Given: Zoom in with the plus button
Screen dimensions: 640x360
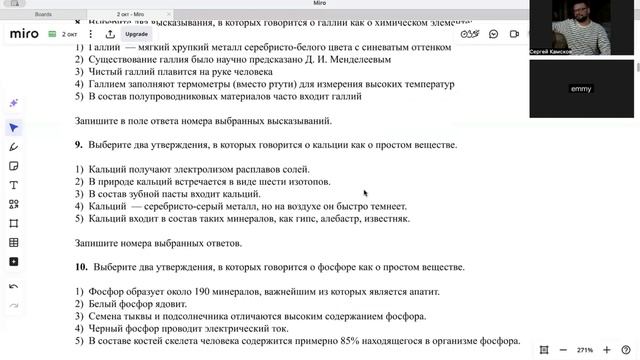Looking at the screenshot, I should [x=607, y=350].
